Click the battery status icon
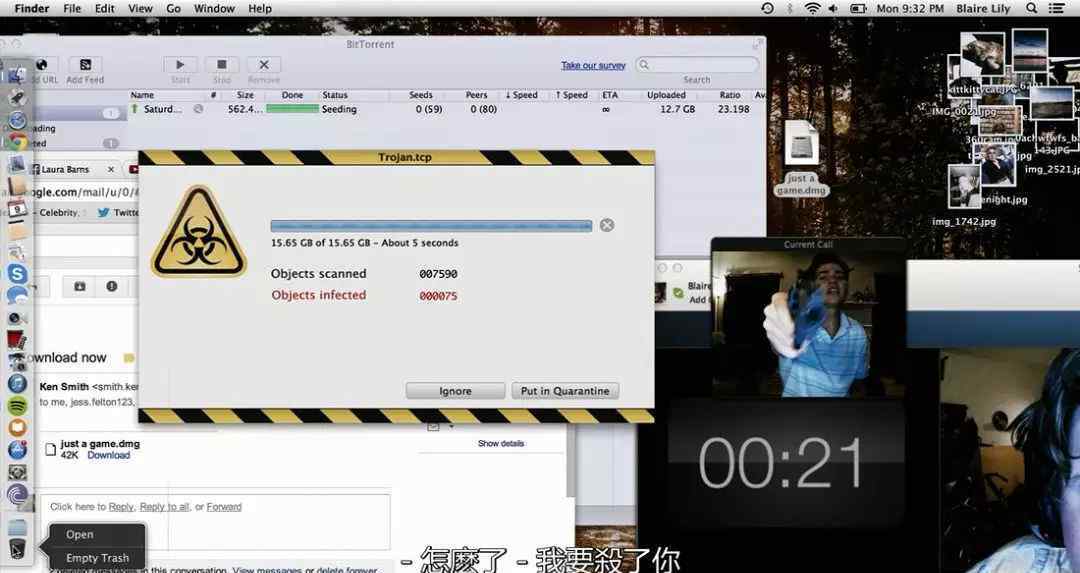This screenshot has height=573, width=1080. click(858, 8)
